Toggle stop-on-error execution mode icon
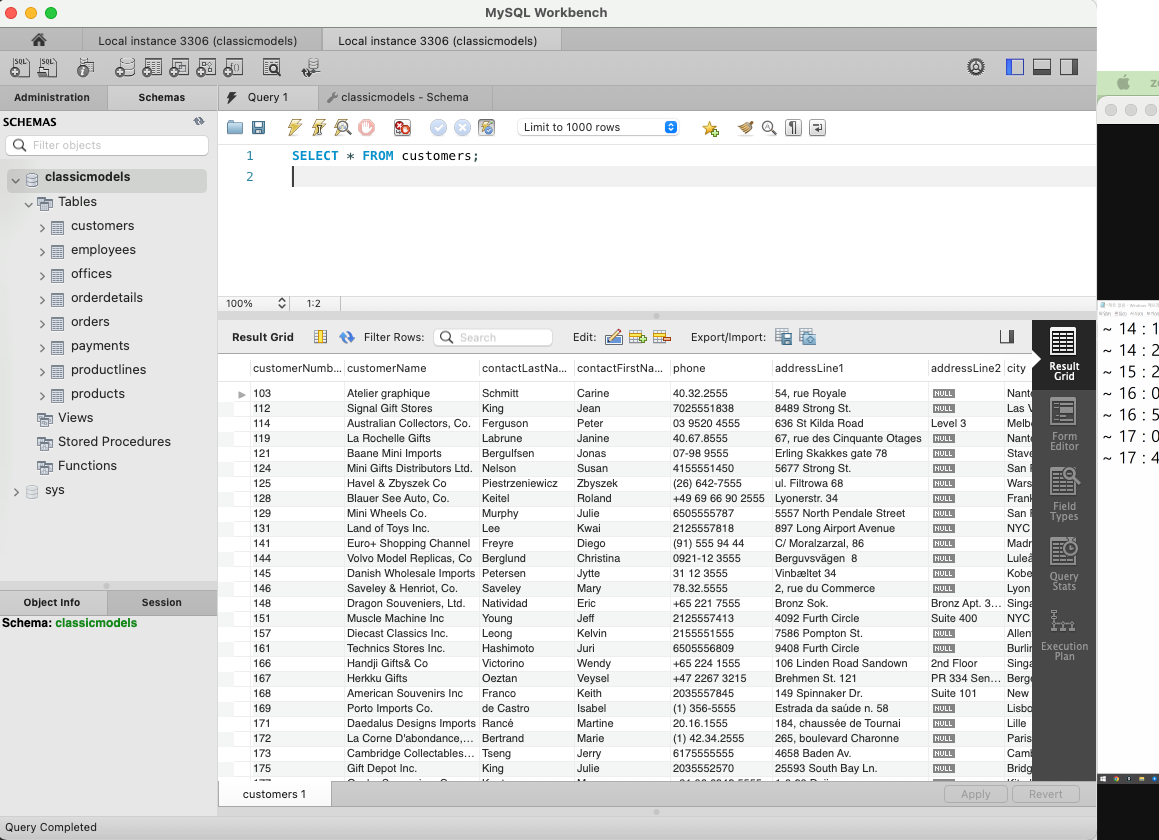1159x840 pixels. coord(402,127)
